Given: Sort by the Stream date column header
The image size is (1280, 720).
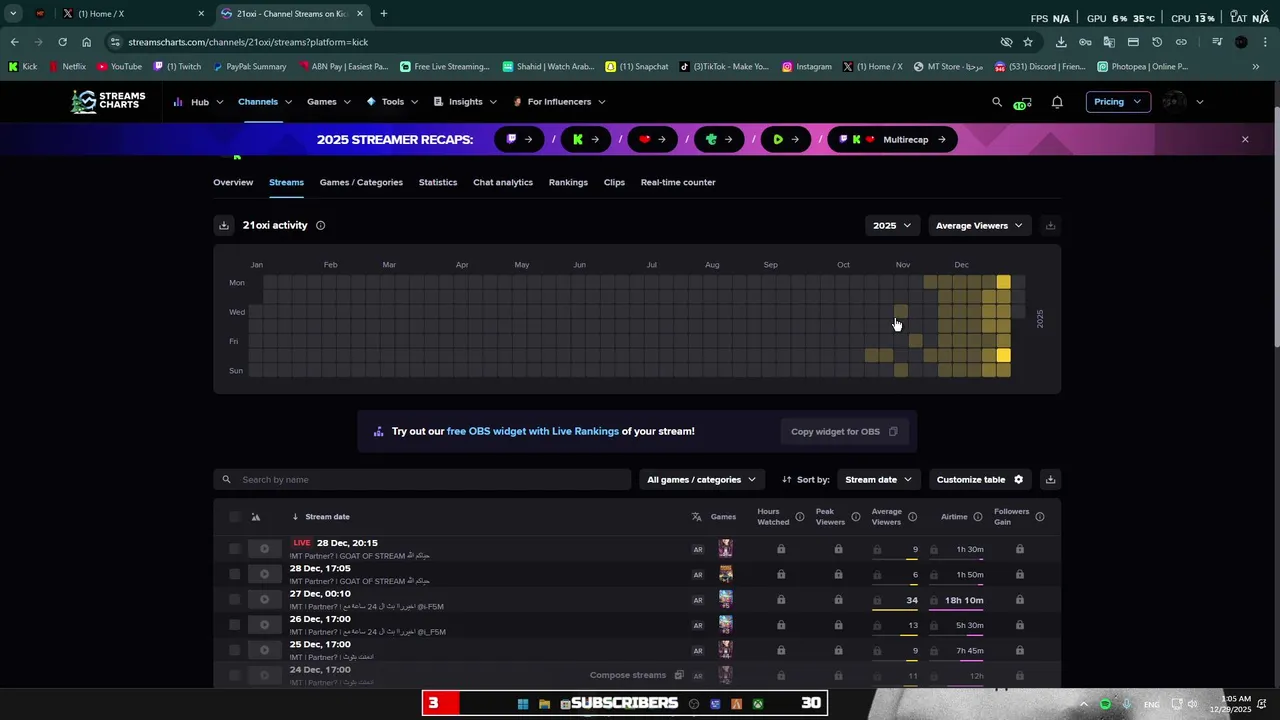Looking at the screenshot, I should tap(327, 517).
